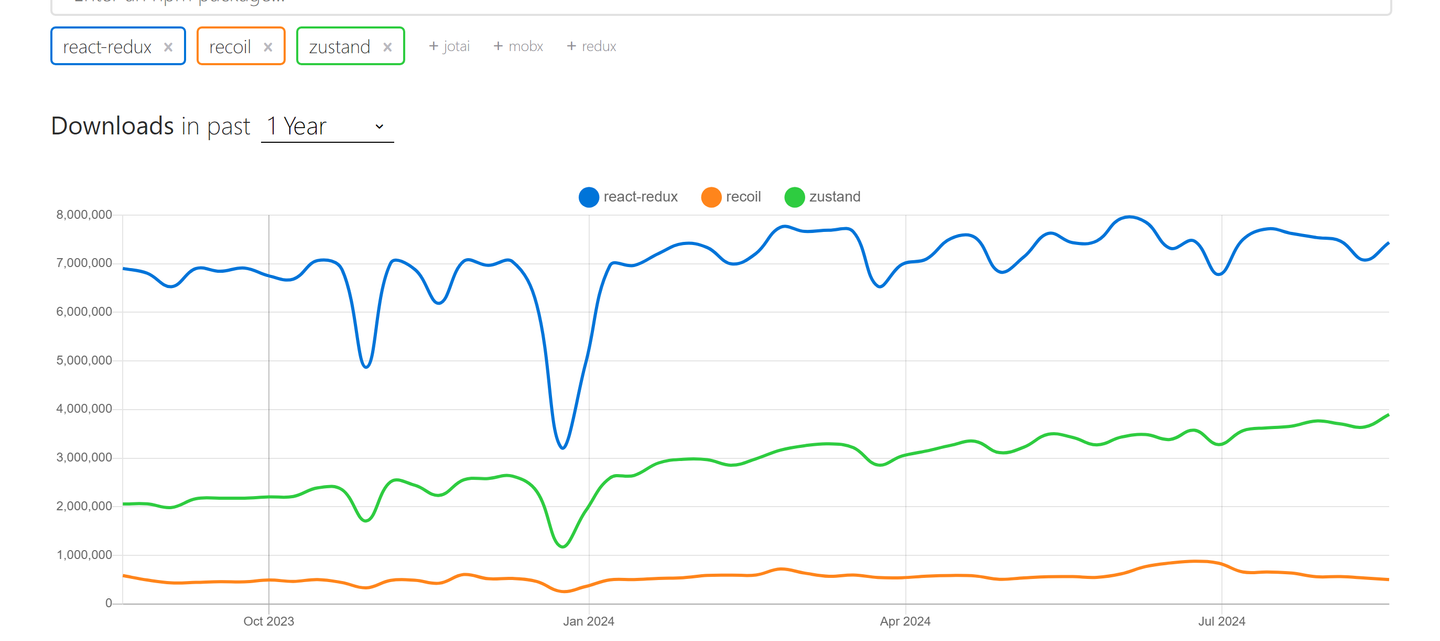Click the 5,000,000 y-axis label
This screenshot has height=641, width=1440.
pyautogui.click(x=84, y=361)
